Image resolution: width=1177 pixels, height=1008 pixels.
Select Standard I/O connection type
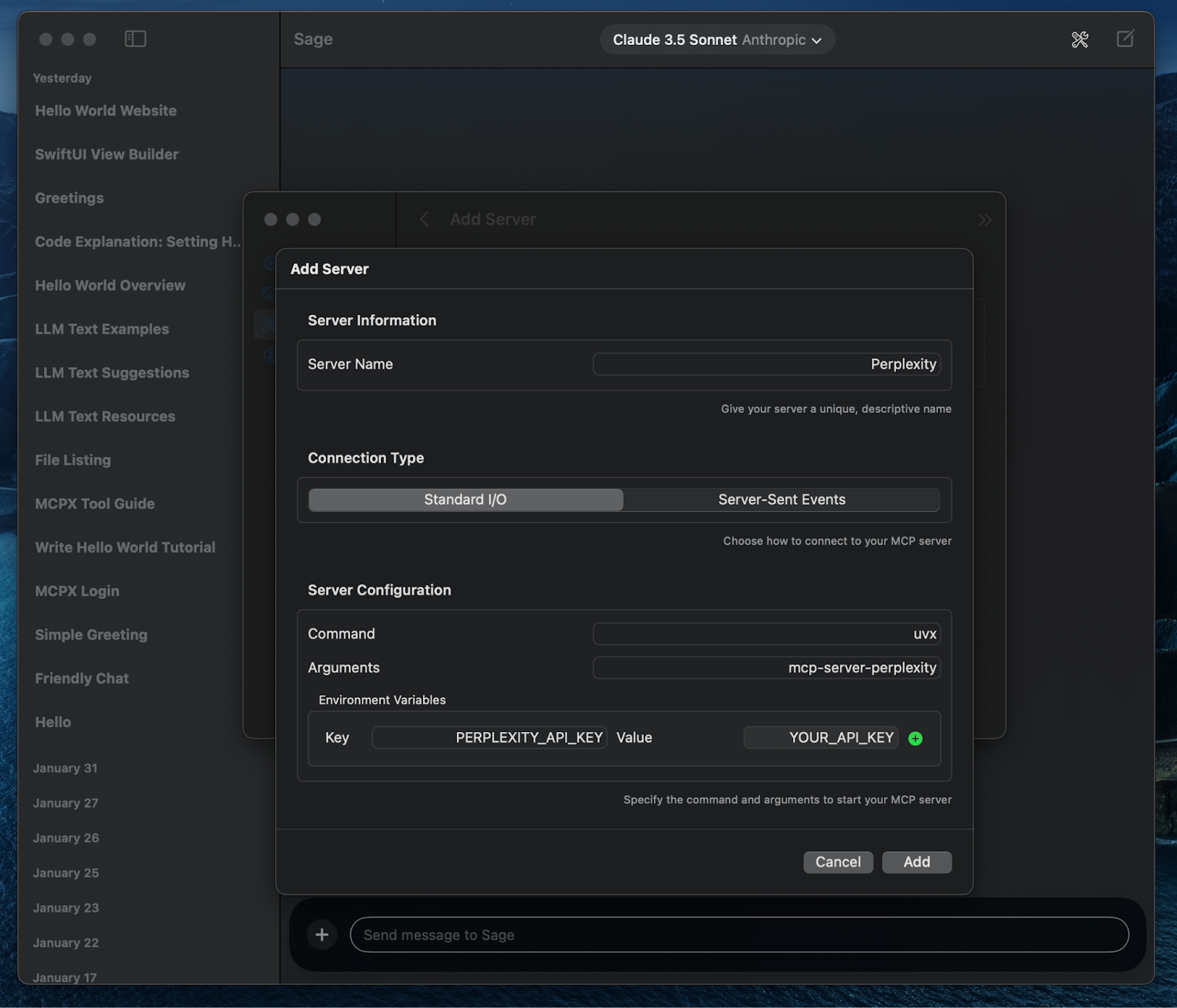pos(466,500)
